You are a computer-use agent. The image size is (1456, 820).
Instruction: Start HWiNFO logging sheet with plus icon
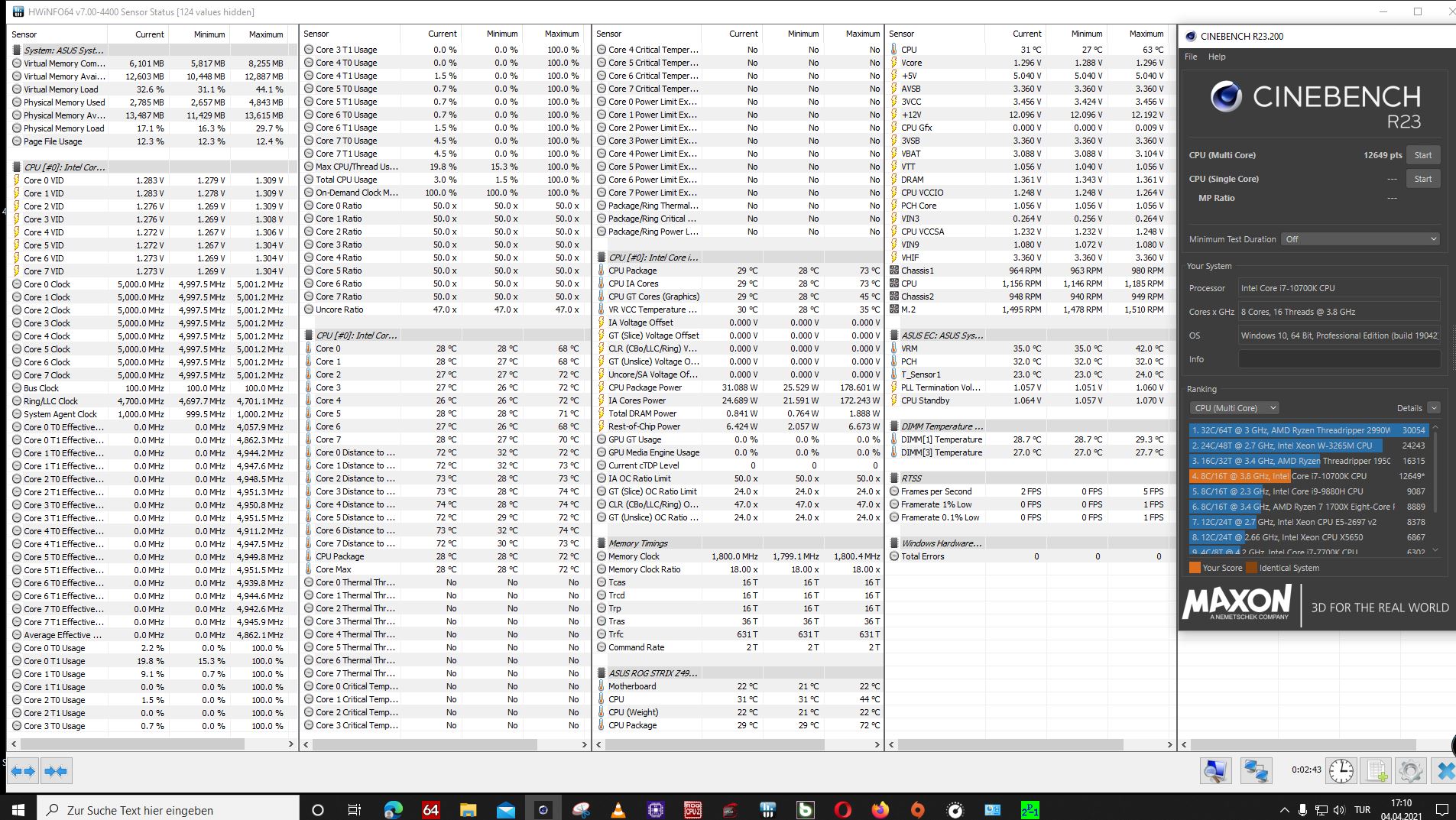pyautogui.click(x=1377, y=770)
